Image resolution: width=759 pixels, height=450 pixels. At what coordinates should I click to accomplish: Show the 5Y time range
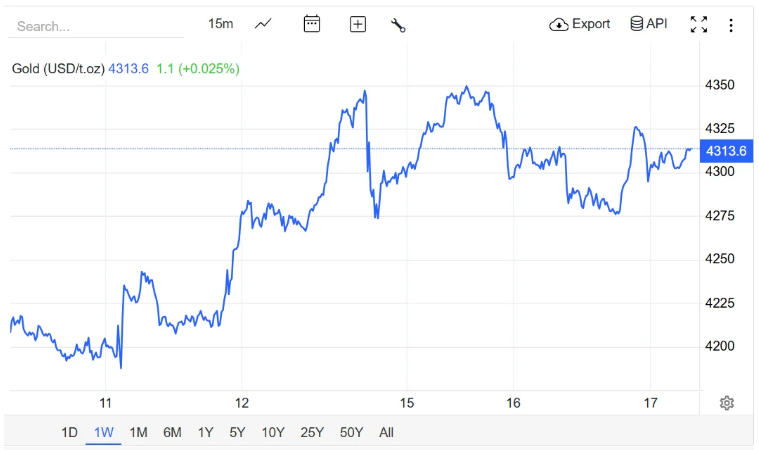pyautogui.click(x=237, y=432)
